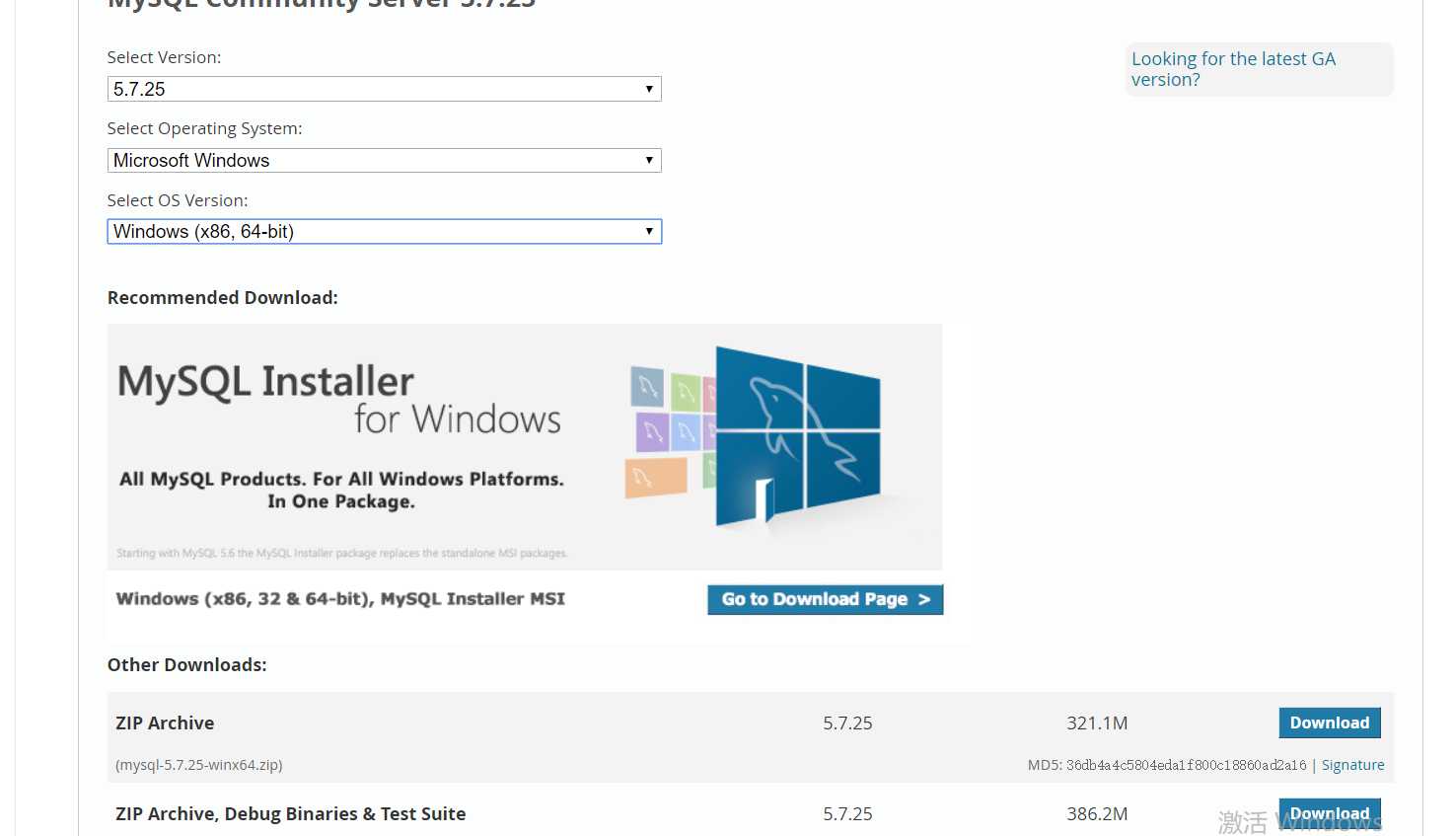
Task: Click the 386.2M file size text
Action: (1097, 813)
